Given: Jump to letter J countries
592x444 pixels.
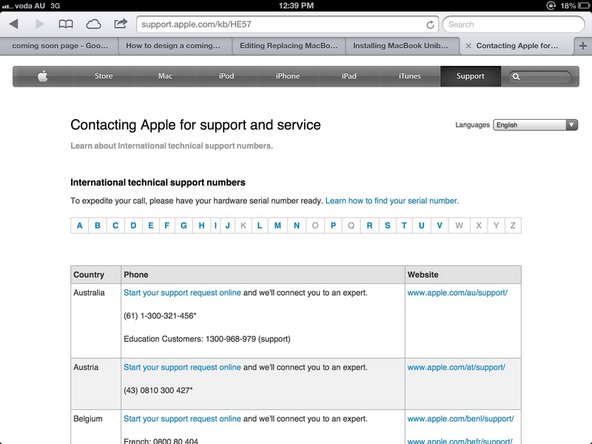Looking at the screenshot, I should coord(228,225).
